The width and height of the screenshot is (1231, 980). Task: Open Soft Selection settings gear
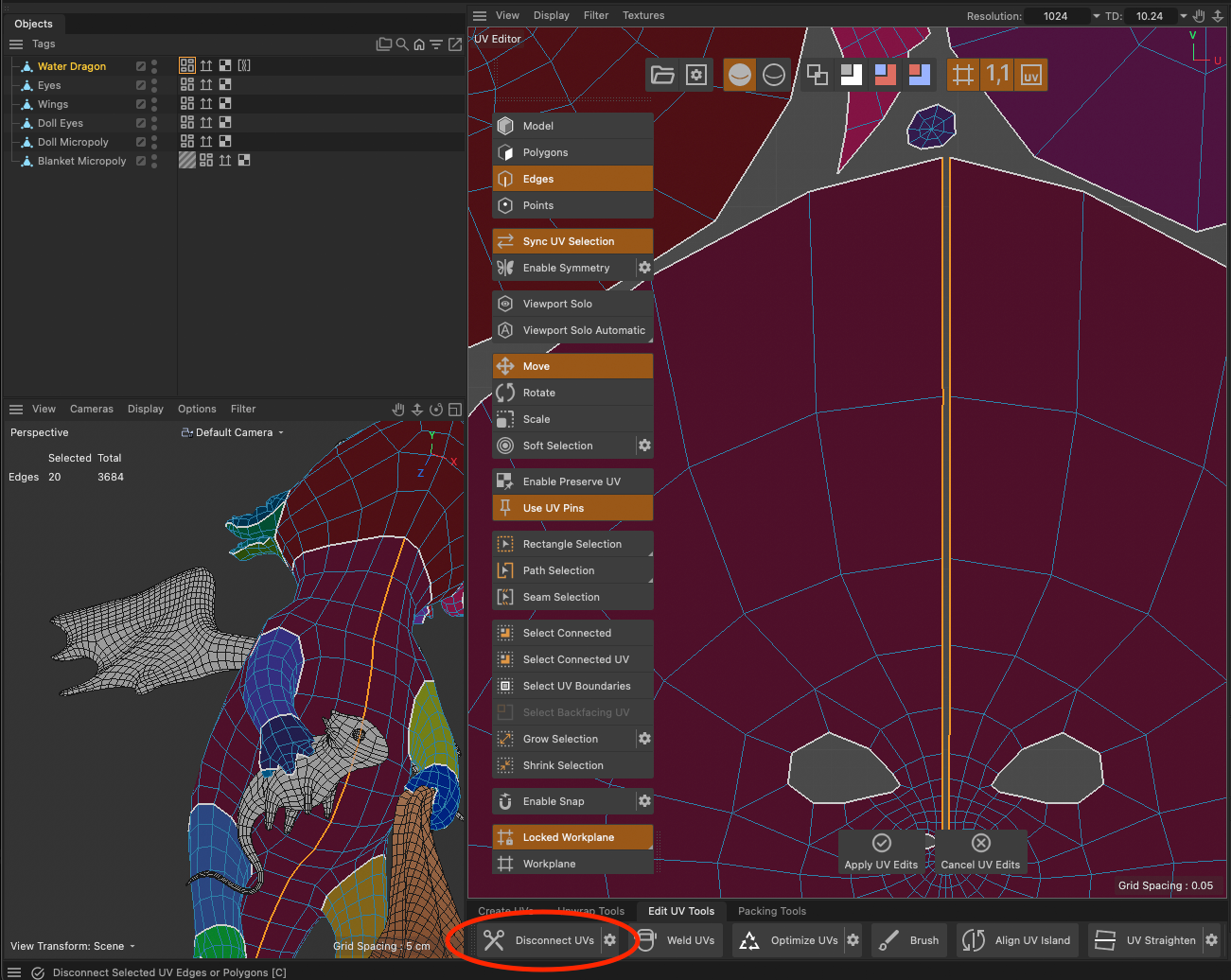[x=644, y=446]
